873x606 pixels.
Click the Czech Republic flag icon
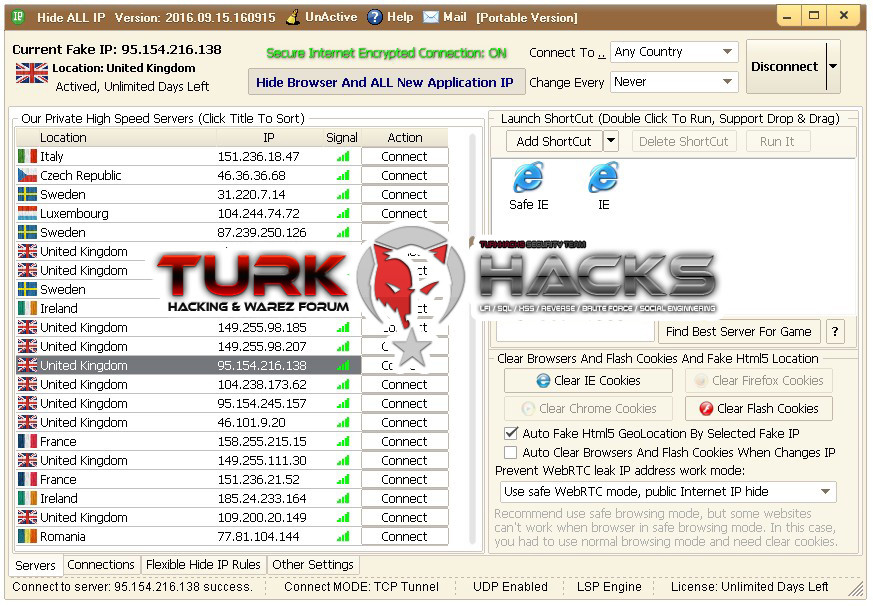click(x=27, y=175)
